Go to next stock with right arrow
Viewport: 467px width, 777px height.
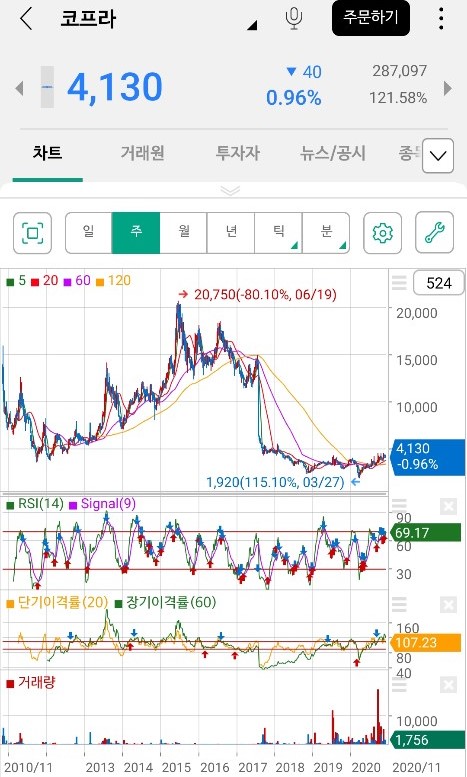click(448, 89)
